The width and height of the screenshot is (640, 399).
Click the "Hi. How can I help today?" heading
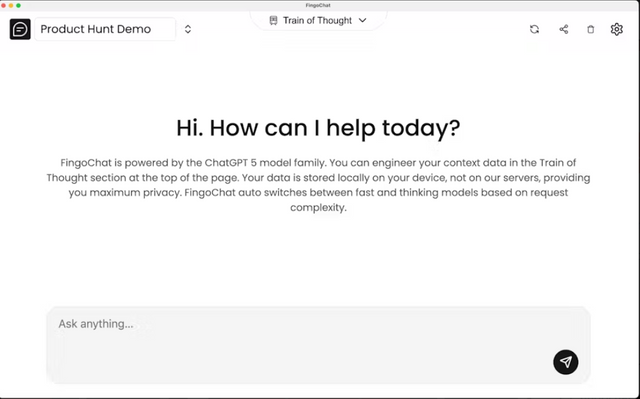pos(318,128)
